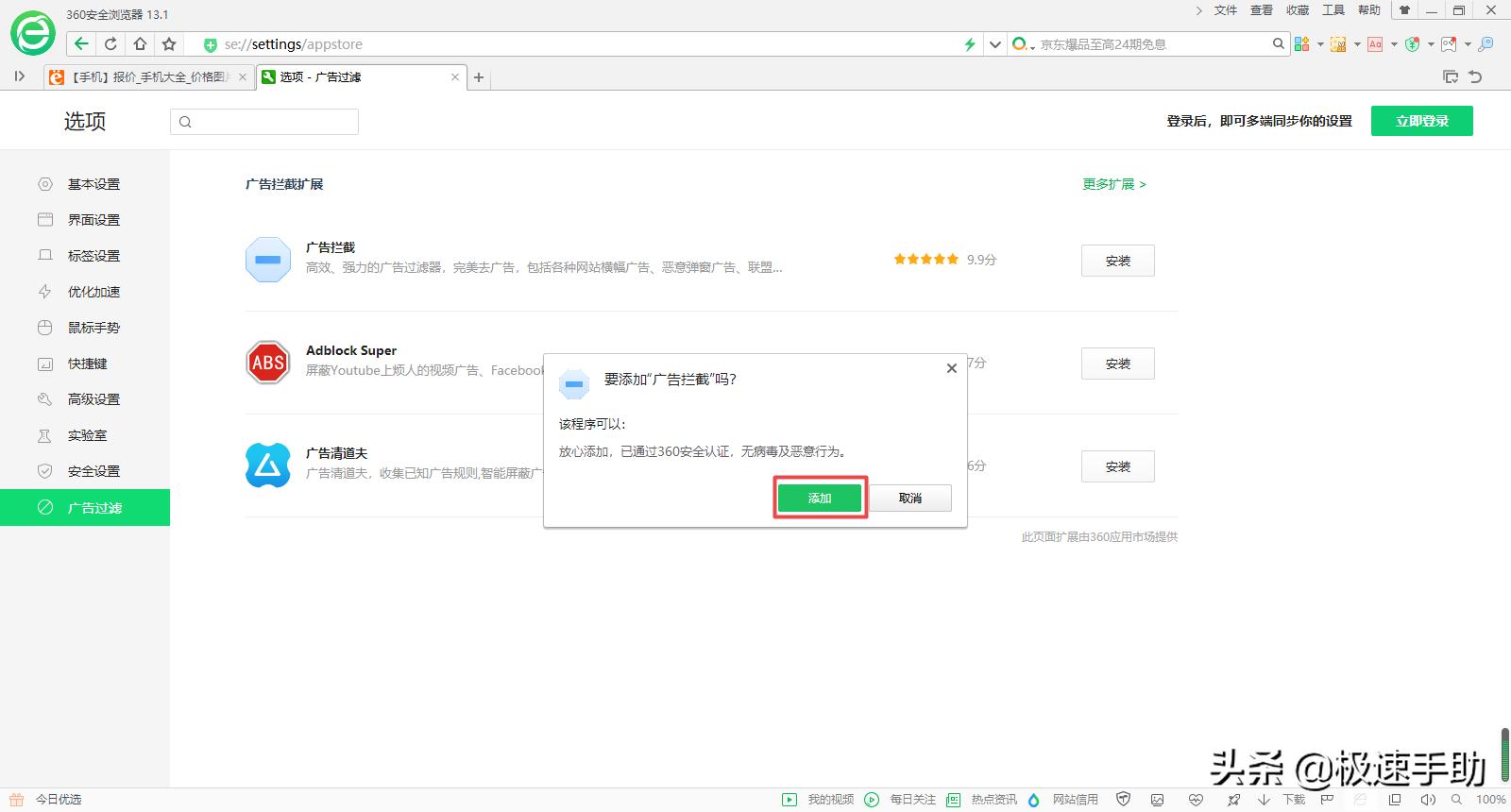The image size is (1511, 812).
Task: Open the 文件 menu
Action: click(1226, 10)
